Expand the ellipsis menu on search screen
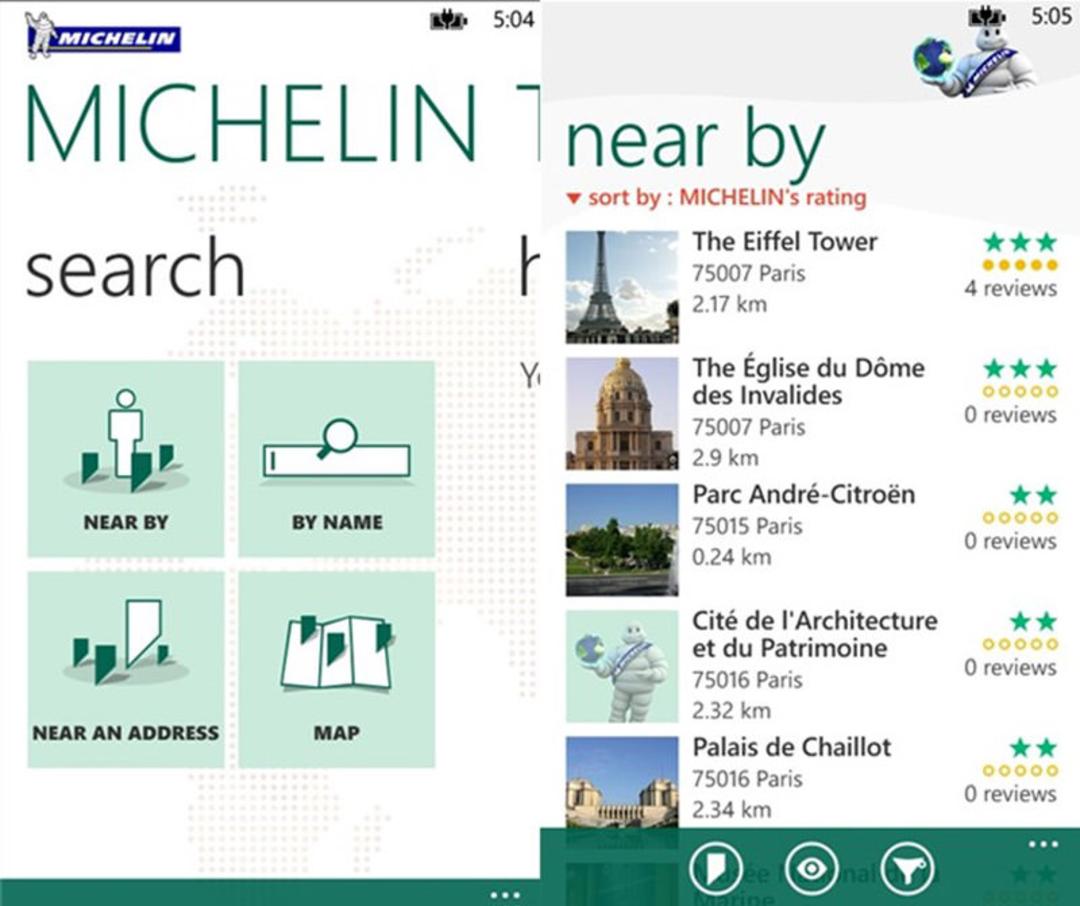Screen dimensions: 1080x906 click(x=504, y=895)
